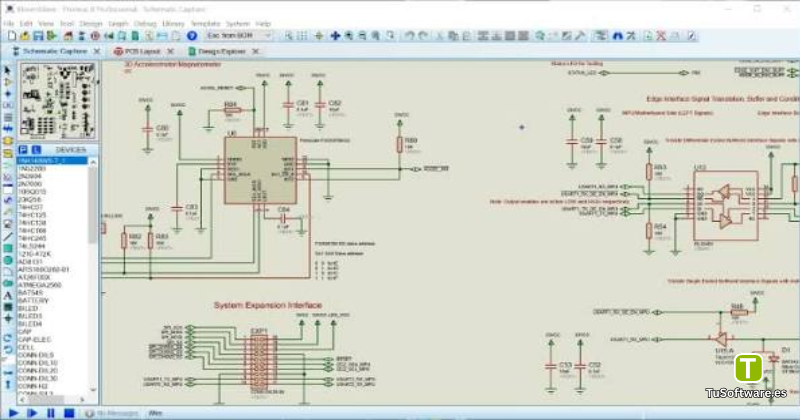Toggle the grid dots icon

point(302,36)
